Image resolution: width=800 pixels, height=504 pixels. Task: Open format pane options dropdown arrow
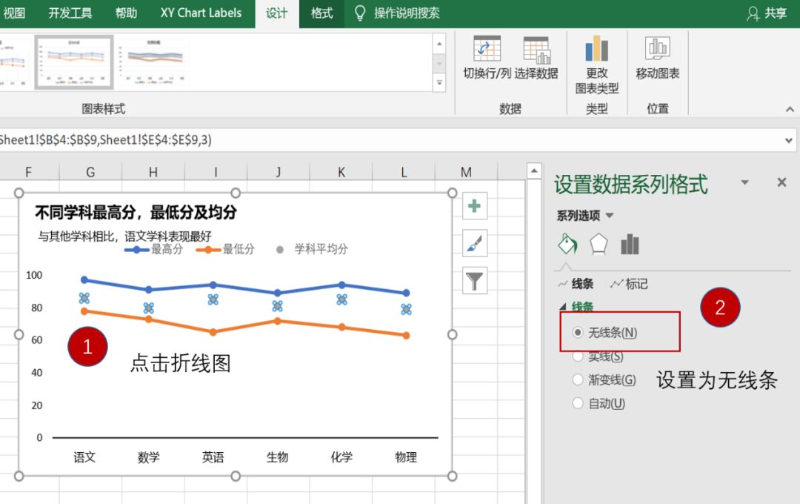click(745, 182)
